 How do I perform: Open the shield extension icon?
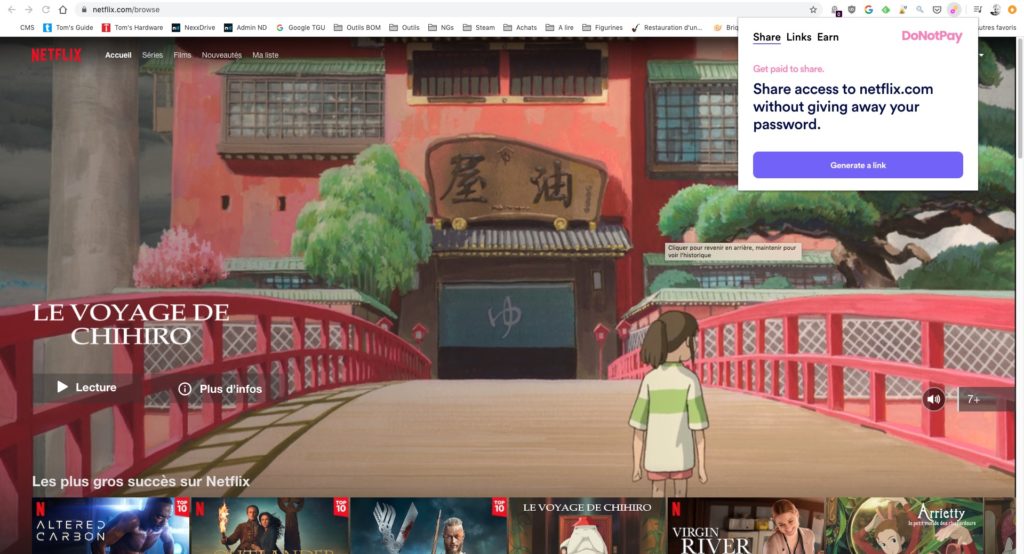point(852,10)
